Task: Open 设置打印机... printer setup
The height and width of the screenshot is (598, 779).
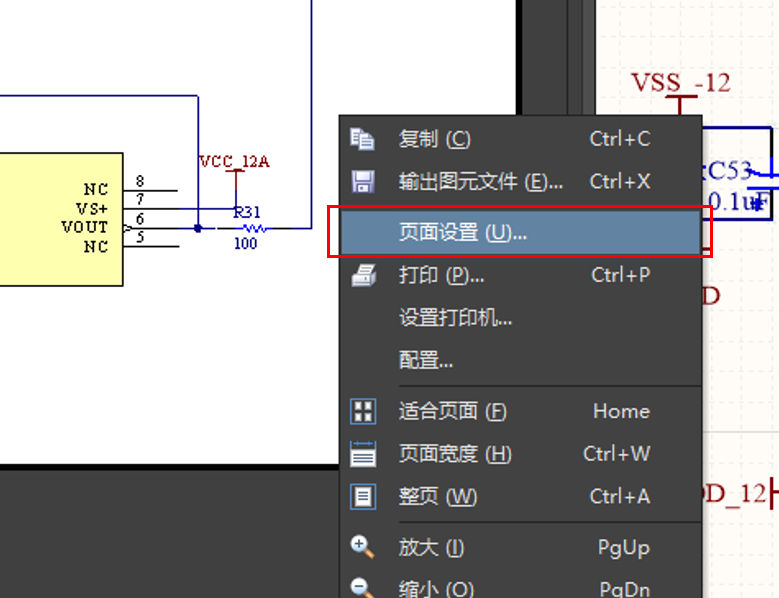Action: [x=521, y=317]
